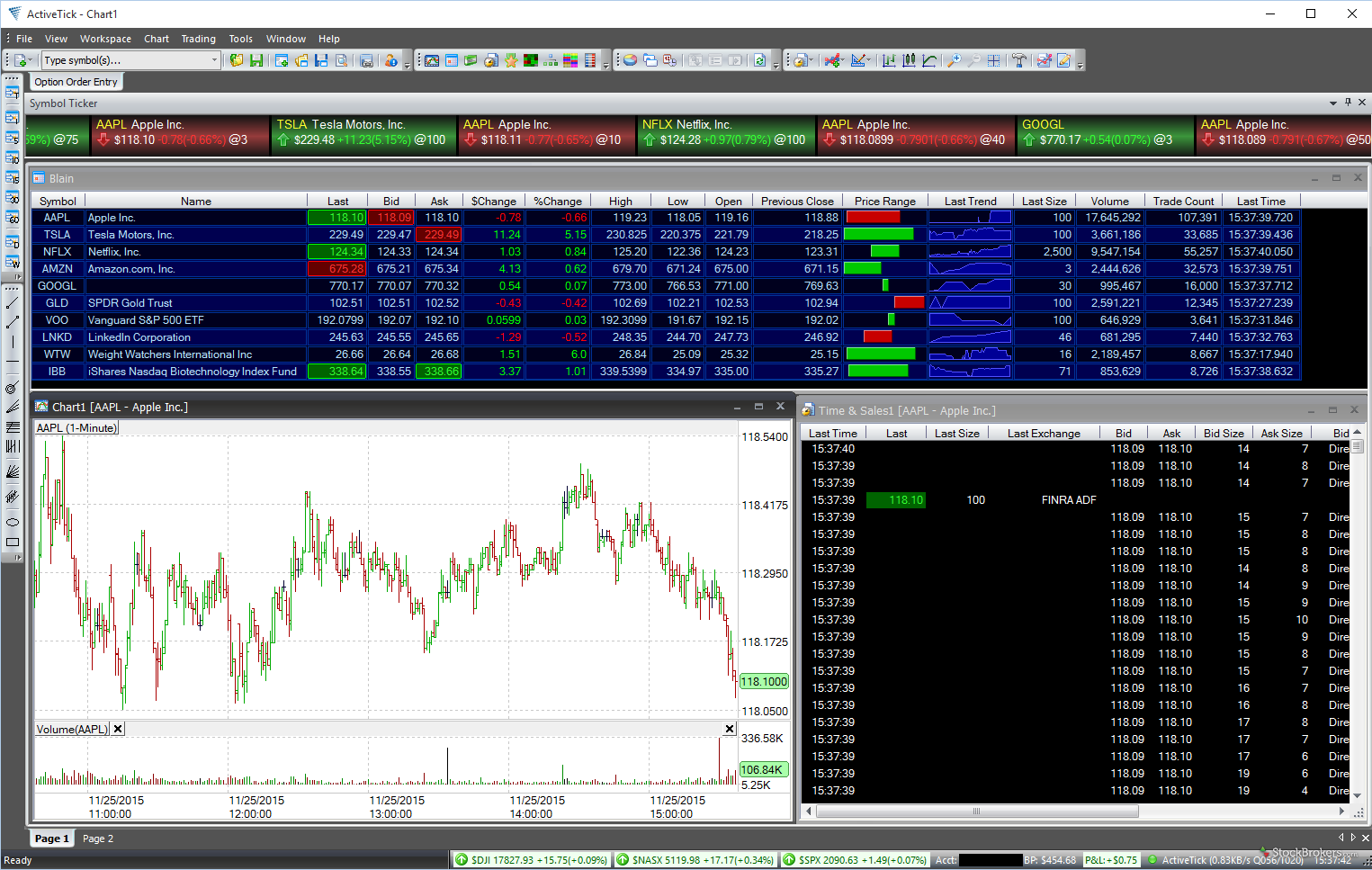Switch to Page 2 tab

[x=98, y=839]
